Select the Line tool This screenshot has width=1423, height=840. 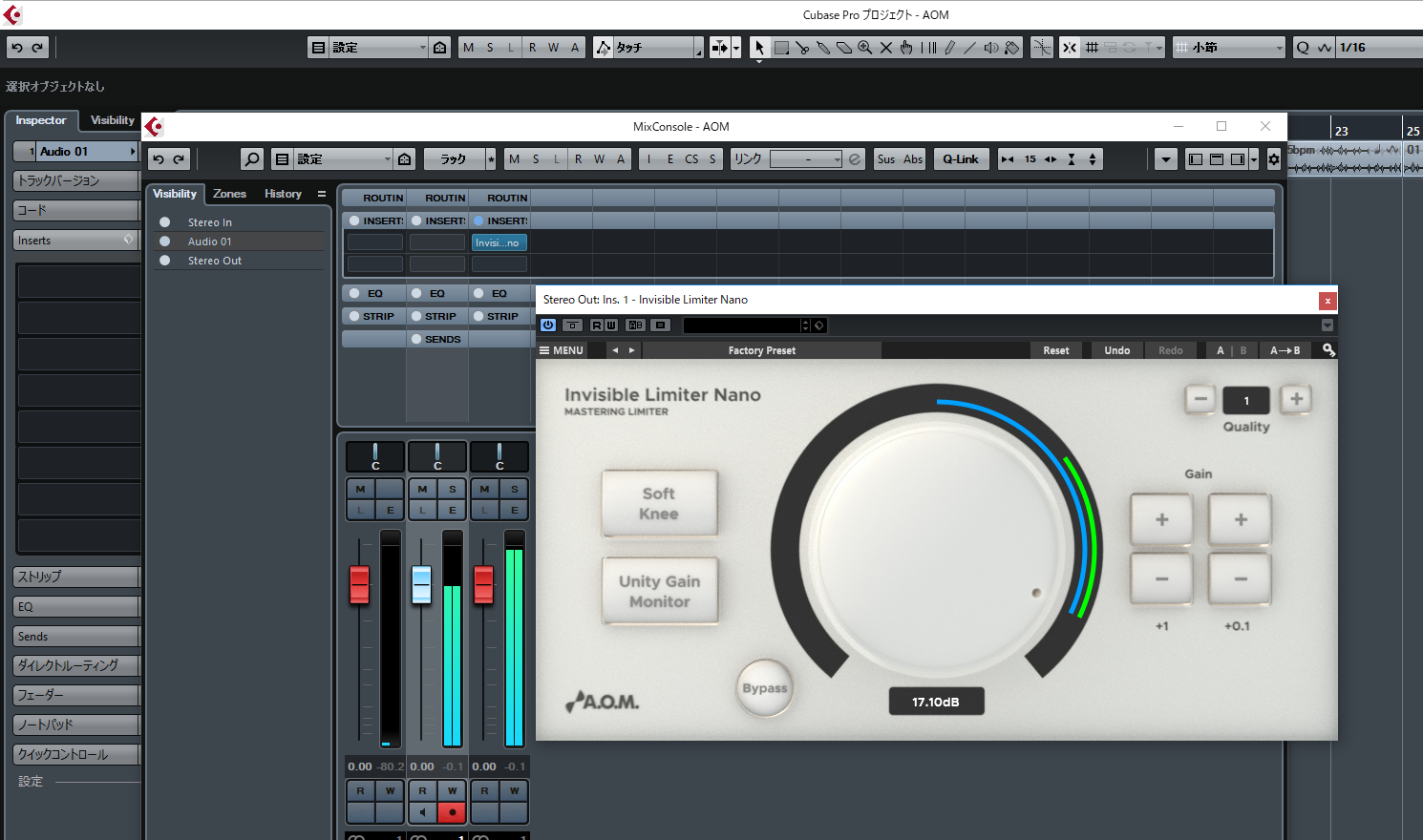[970, 47]
